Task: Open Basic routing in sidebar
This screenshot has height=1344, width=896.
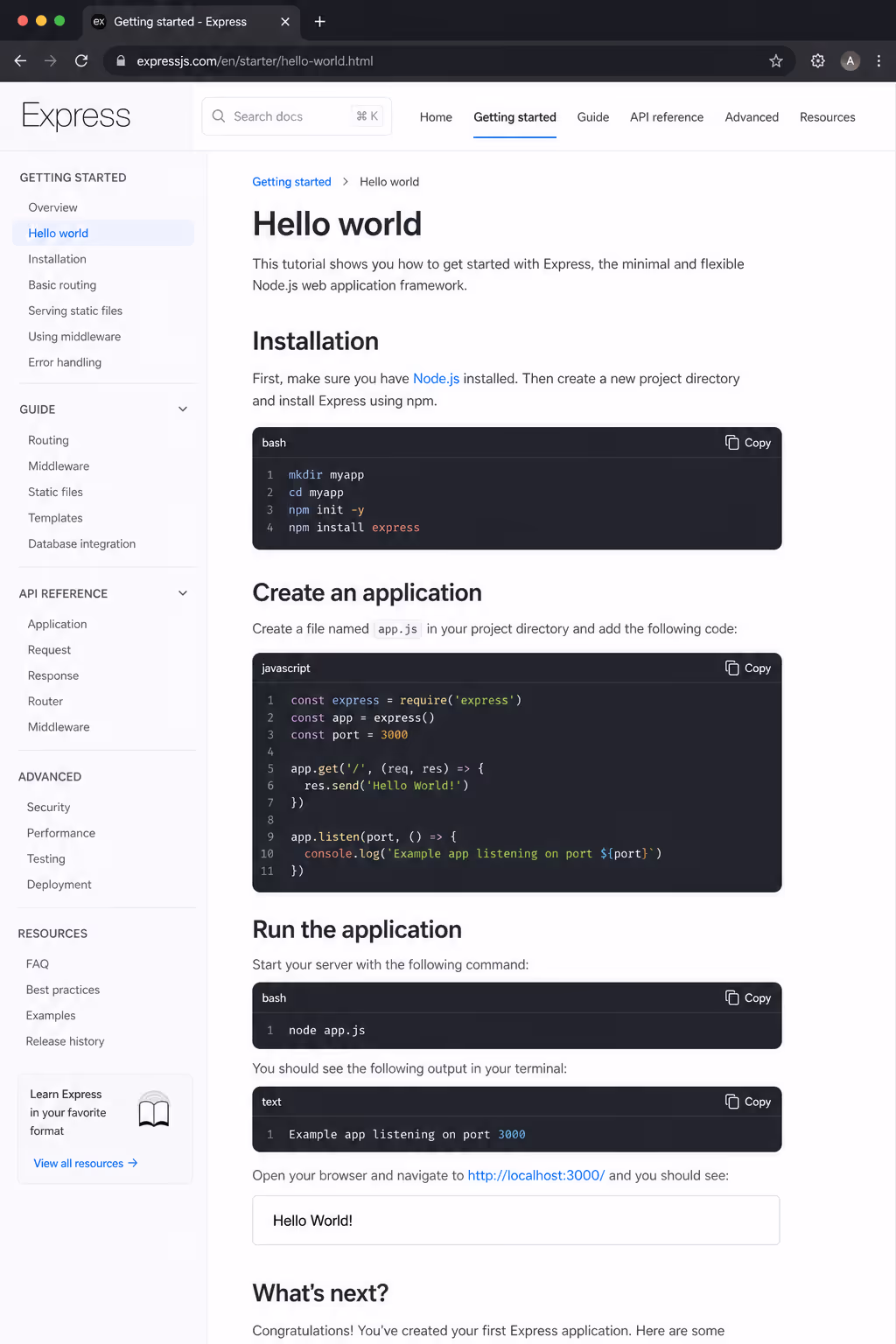Action: 62,285
